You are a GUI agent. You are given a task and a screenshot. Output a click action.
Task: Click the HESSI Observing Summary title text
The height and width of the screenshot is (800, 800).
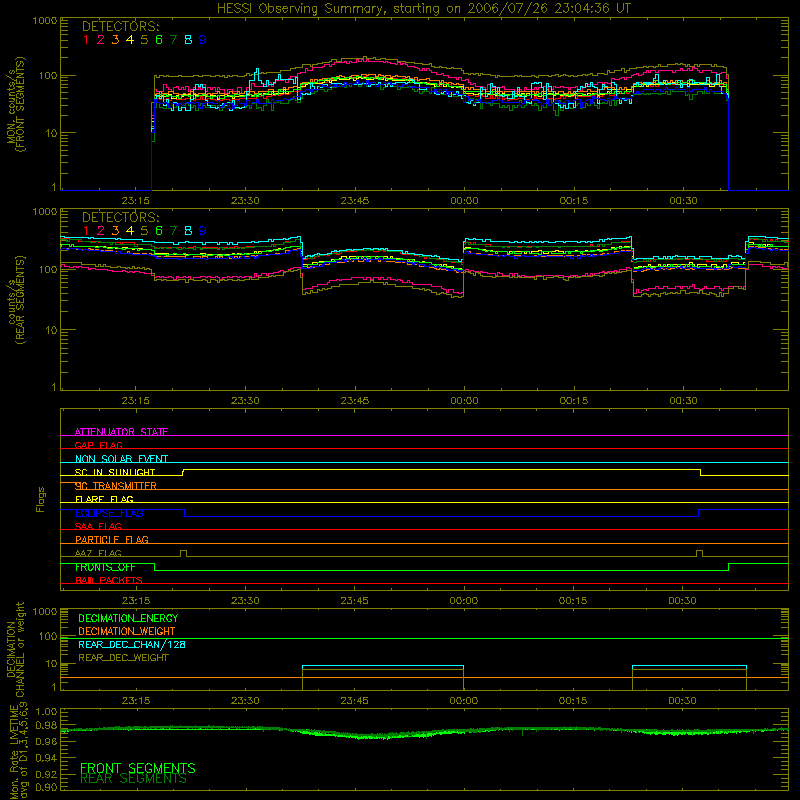click(423, 9)
